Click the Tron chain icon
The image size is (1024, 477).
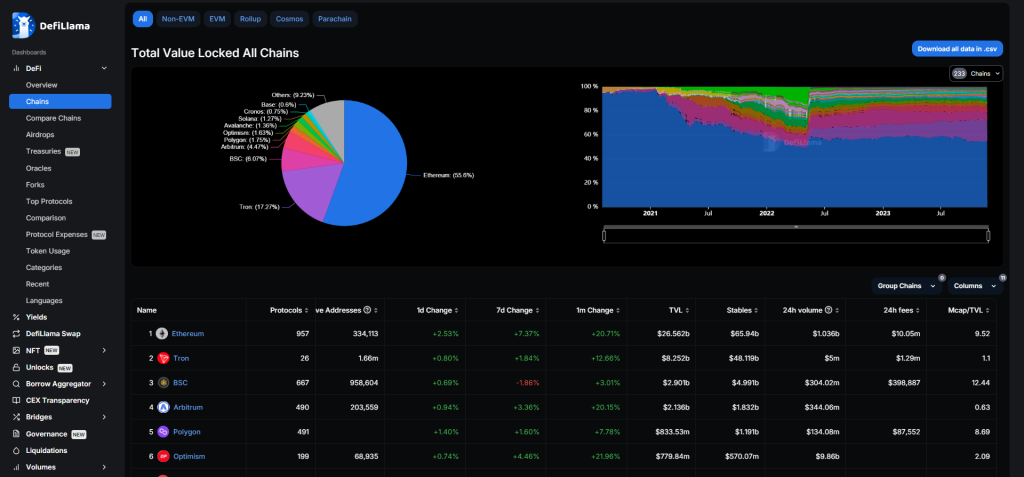point(162,358)
